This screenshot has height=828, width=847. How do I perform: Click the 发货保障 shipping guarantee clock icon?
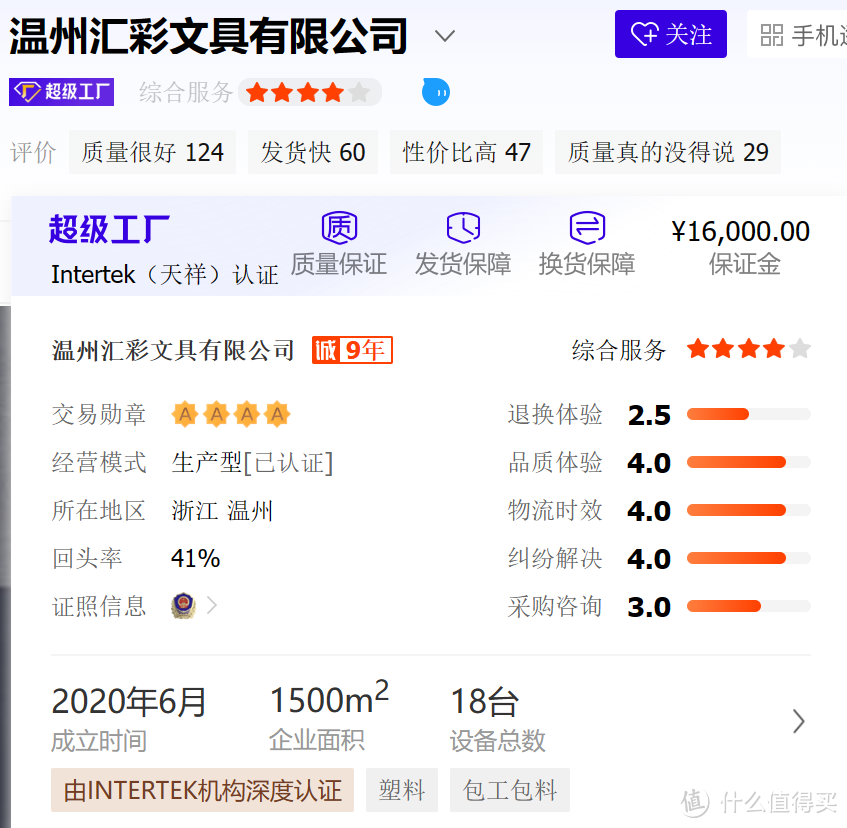[x=463, y=228]
